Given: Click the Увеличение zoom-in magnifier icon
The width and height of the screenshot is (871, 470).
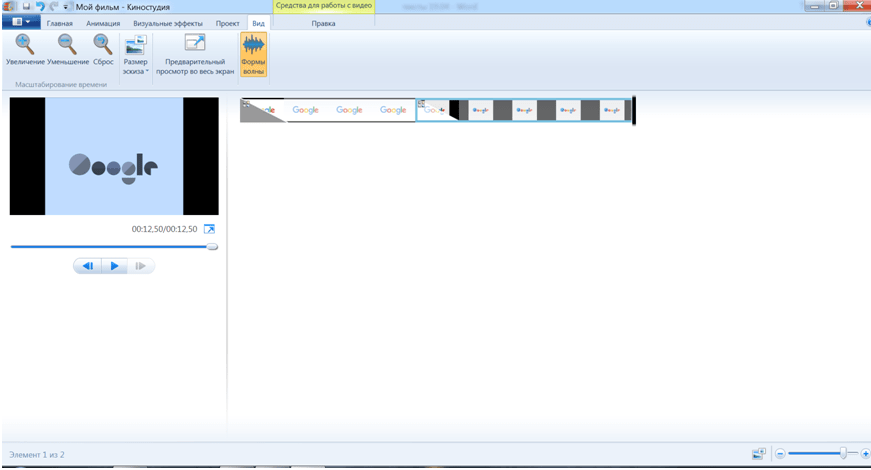Looking at the screenshot, I should pyautogui.click(x=25, y=44).
